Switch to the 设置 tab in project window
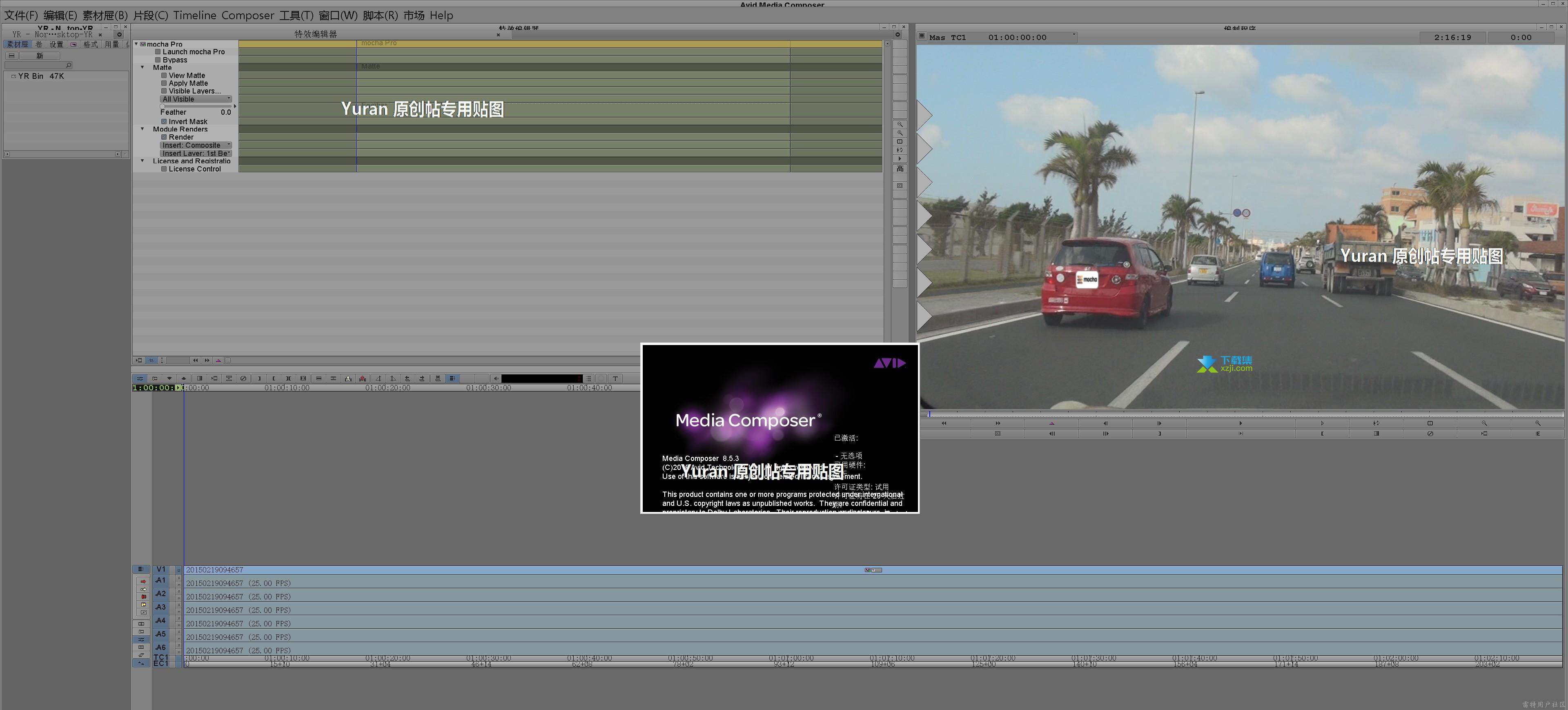The height and width of the screenshot is (710, 1568). coord(57,45)
